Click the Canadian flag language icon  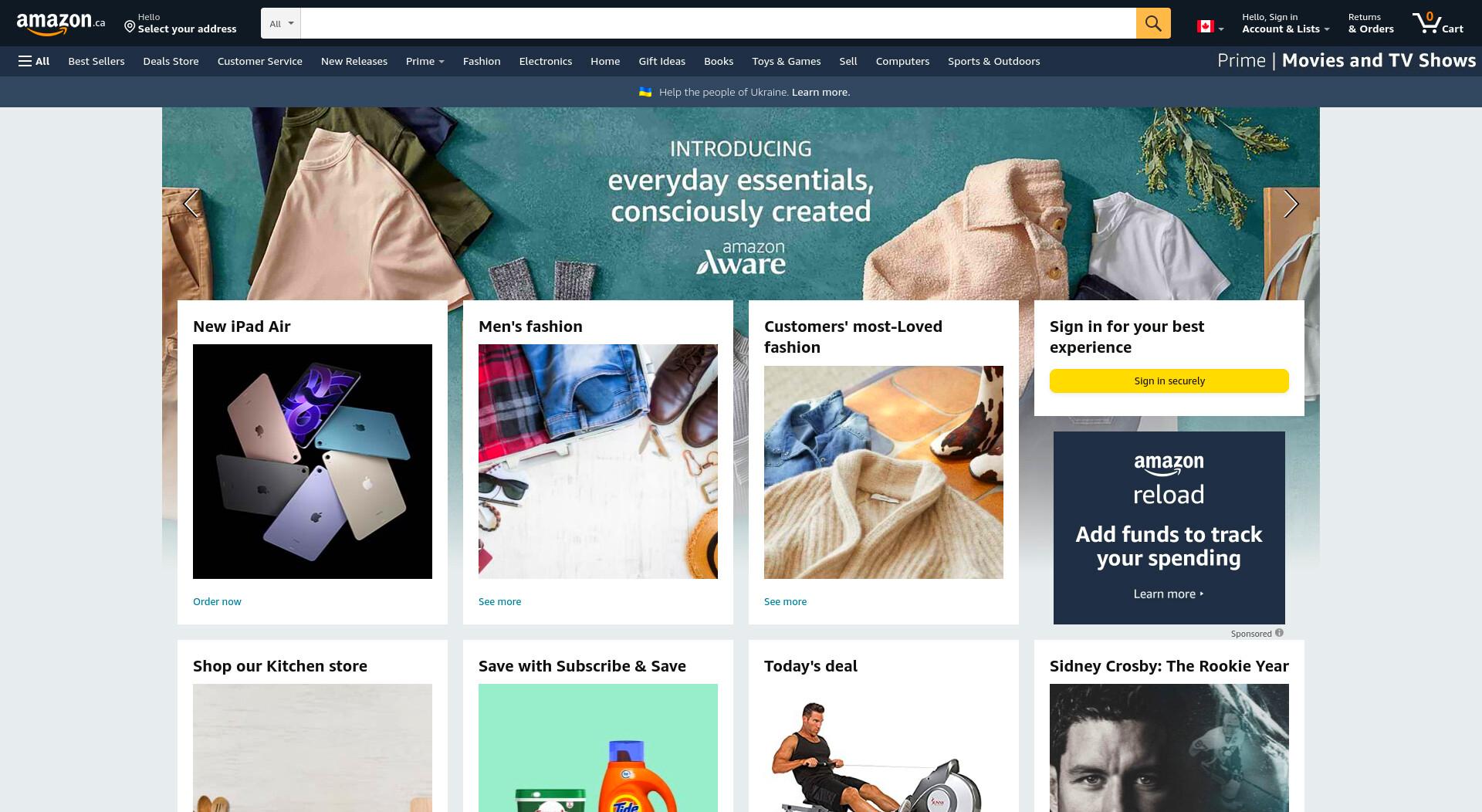[x=1210, y=27]
